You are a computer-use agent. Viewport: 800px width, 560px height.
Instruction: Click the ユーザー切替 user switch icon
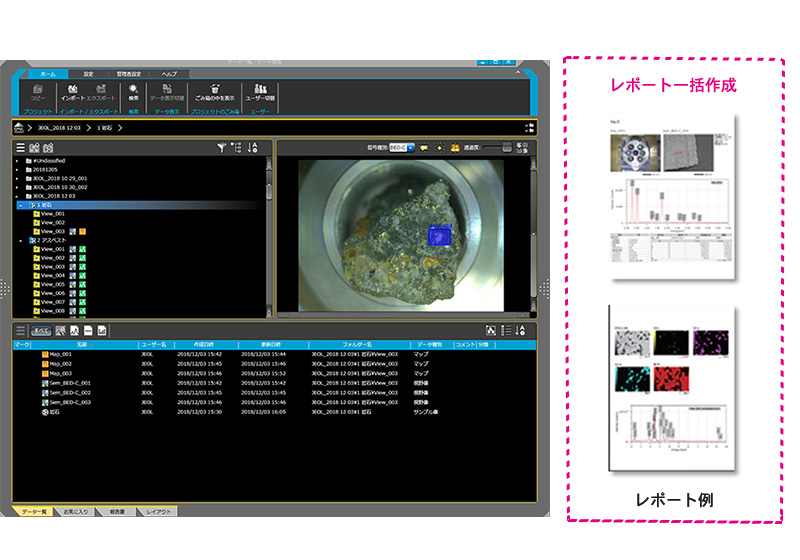(260, 91)
